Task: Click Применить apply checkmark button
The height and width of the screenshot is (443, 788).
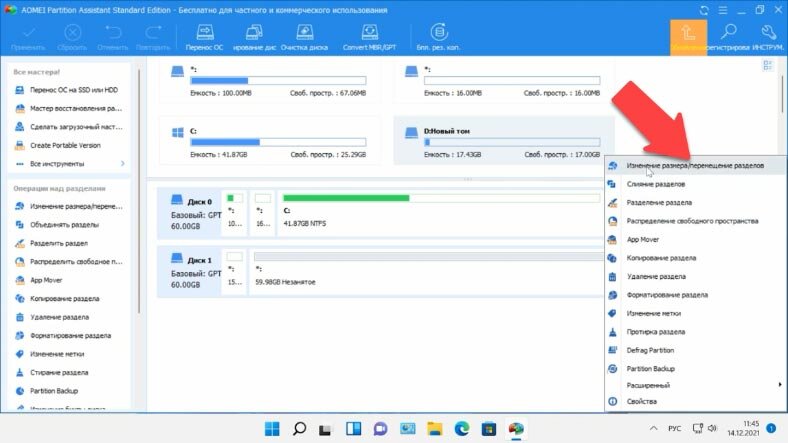Action: (29, 38)
